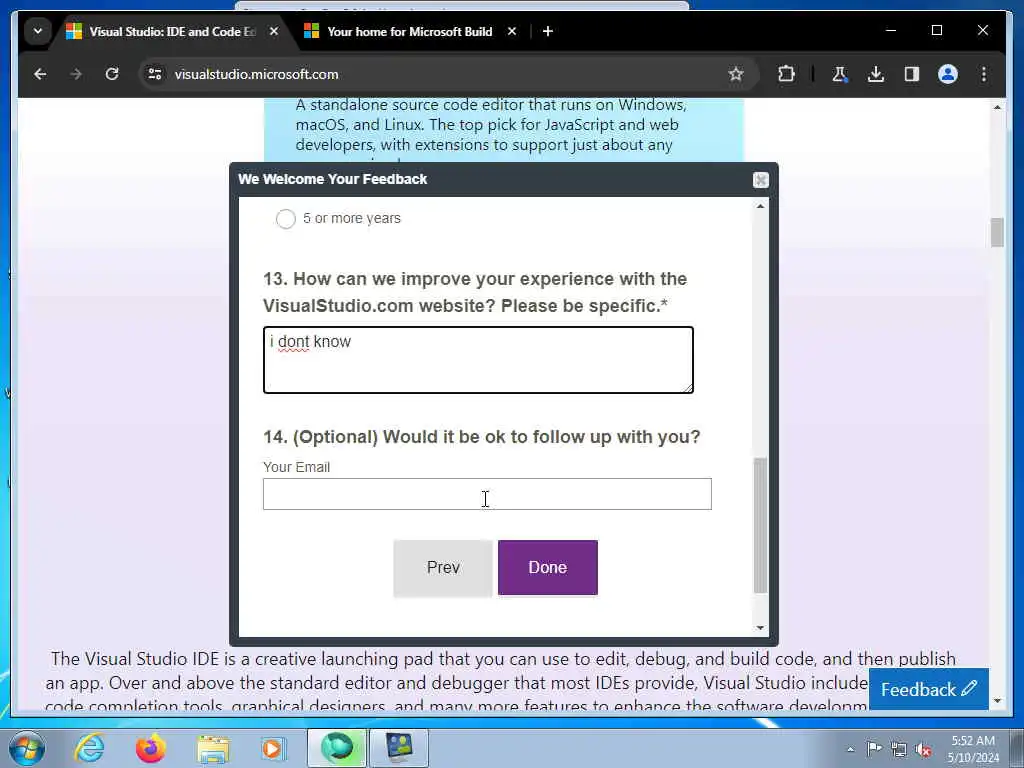Viewport: 1024px width, 768px height.
Task: Click the Your Email input field
Action: (x=487, y=494)
